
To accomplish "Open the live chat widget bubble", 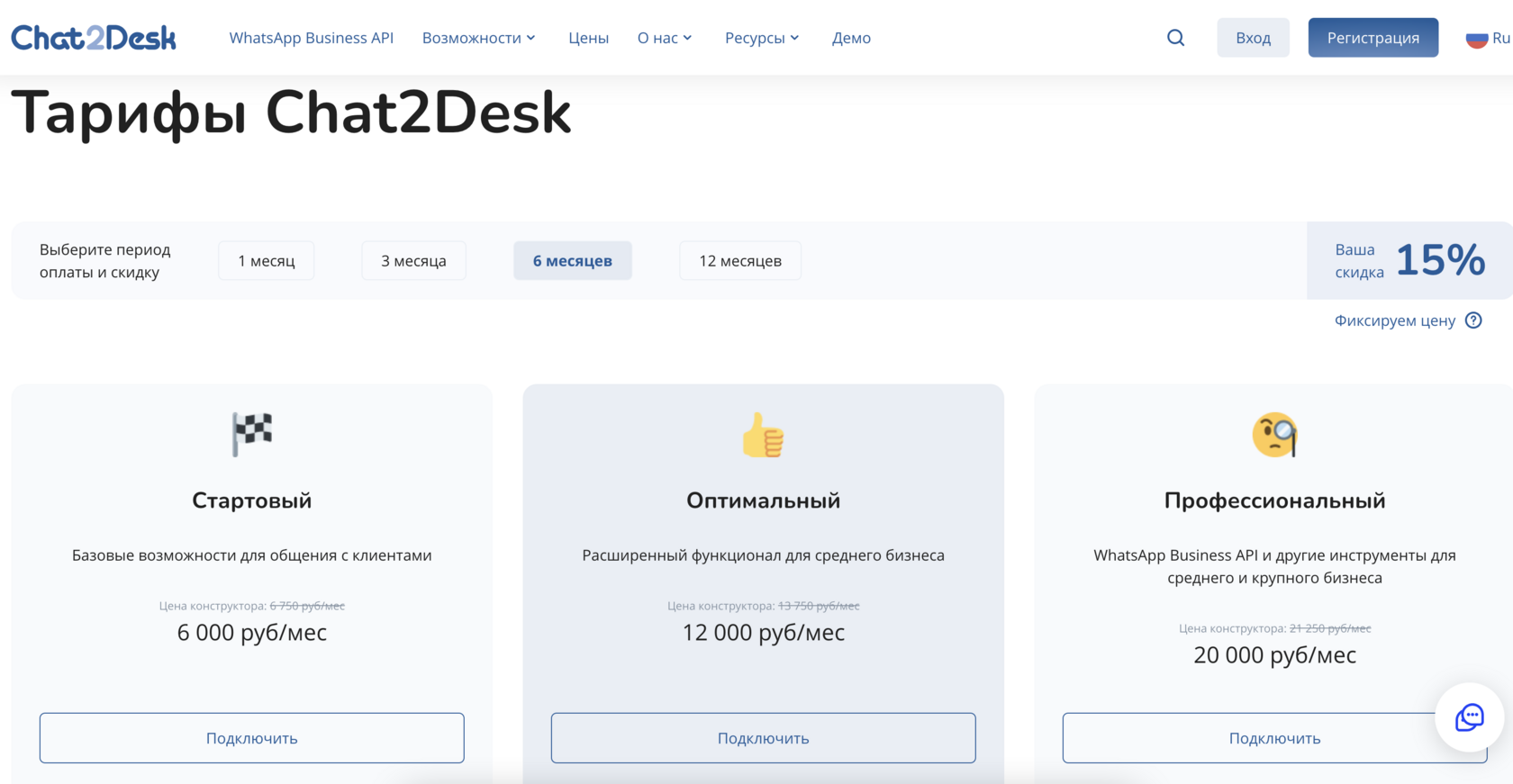I will click(1469, 717).
